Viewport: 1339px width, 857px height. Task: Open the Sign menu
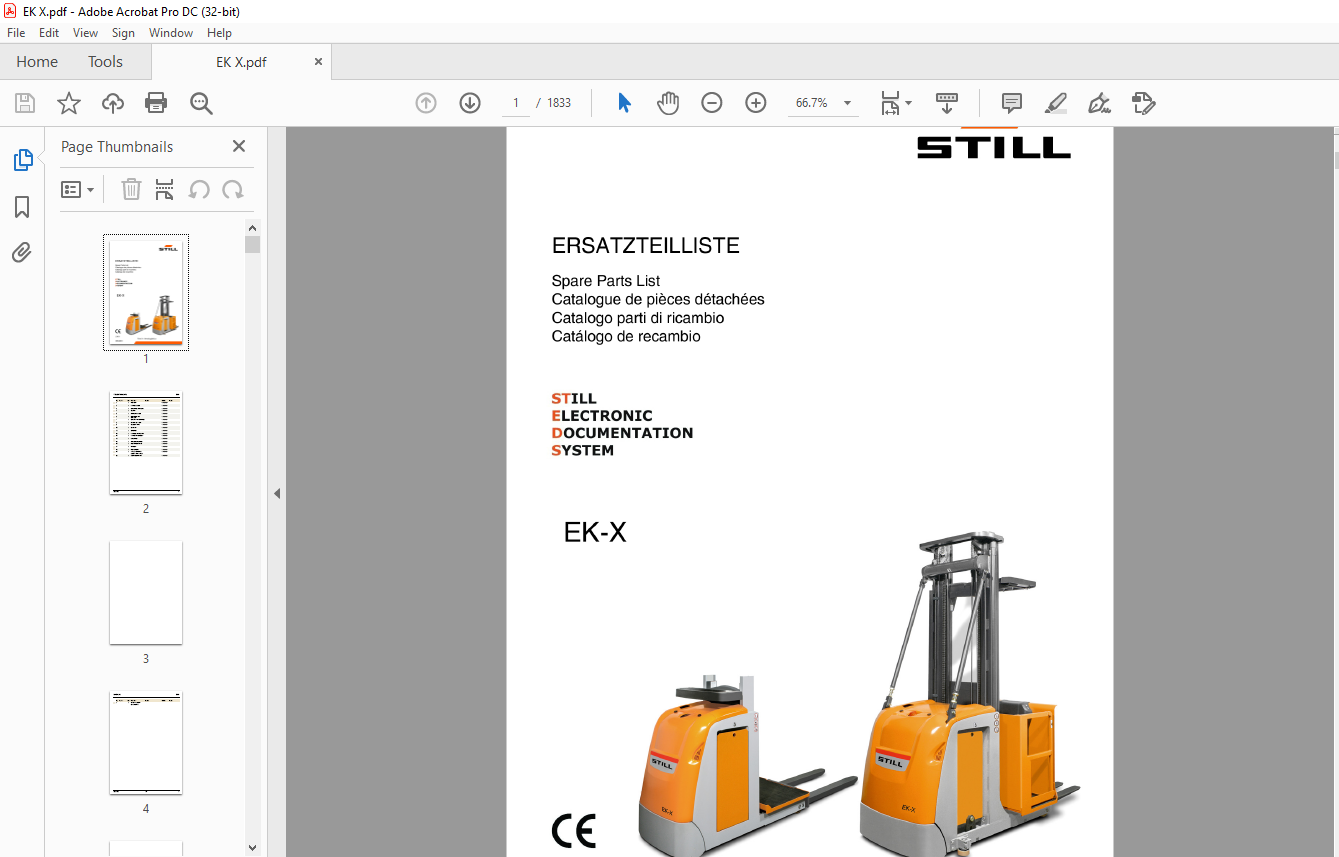tap(123, 33)
